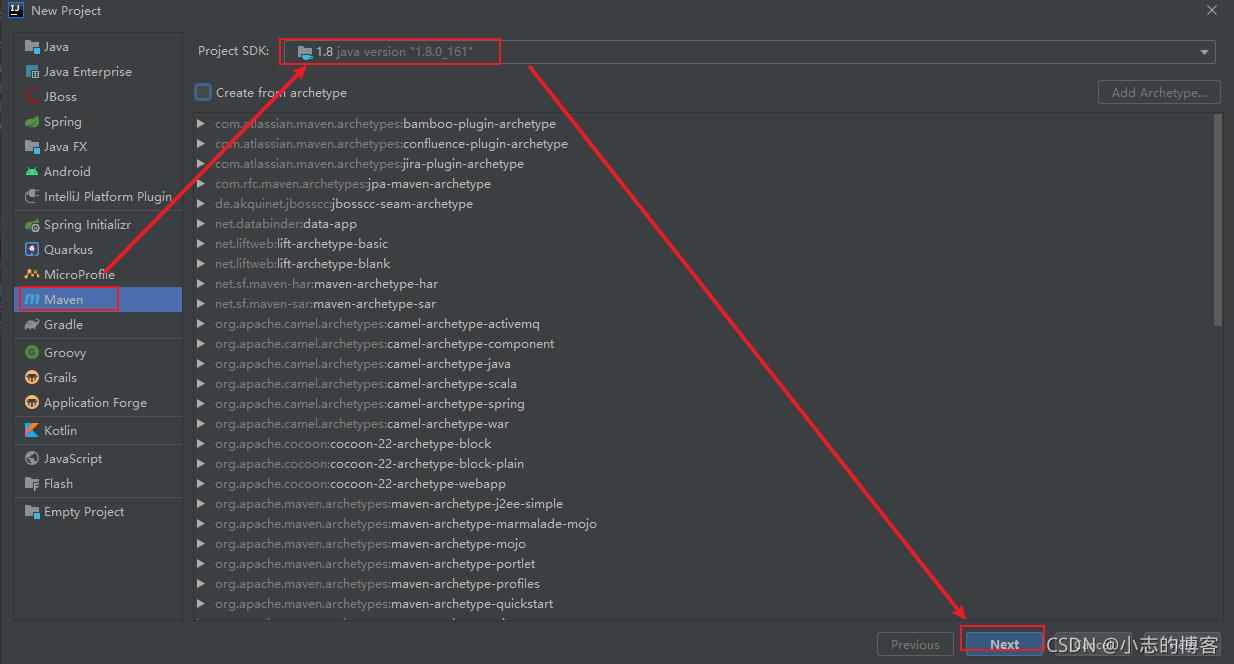1234x664 pixels.
Task: Select Android project type label
Action: pyautogui.click(x=67, y=171)
